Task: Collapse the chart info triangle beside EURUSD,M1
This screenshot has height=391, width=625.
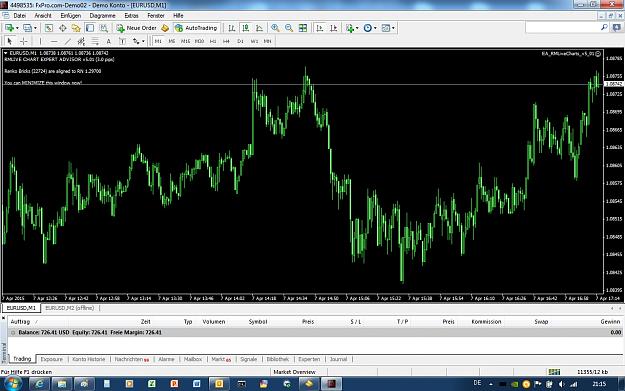Action: tap(6, 53)
